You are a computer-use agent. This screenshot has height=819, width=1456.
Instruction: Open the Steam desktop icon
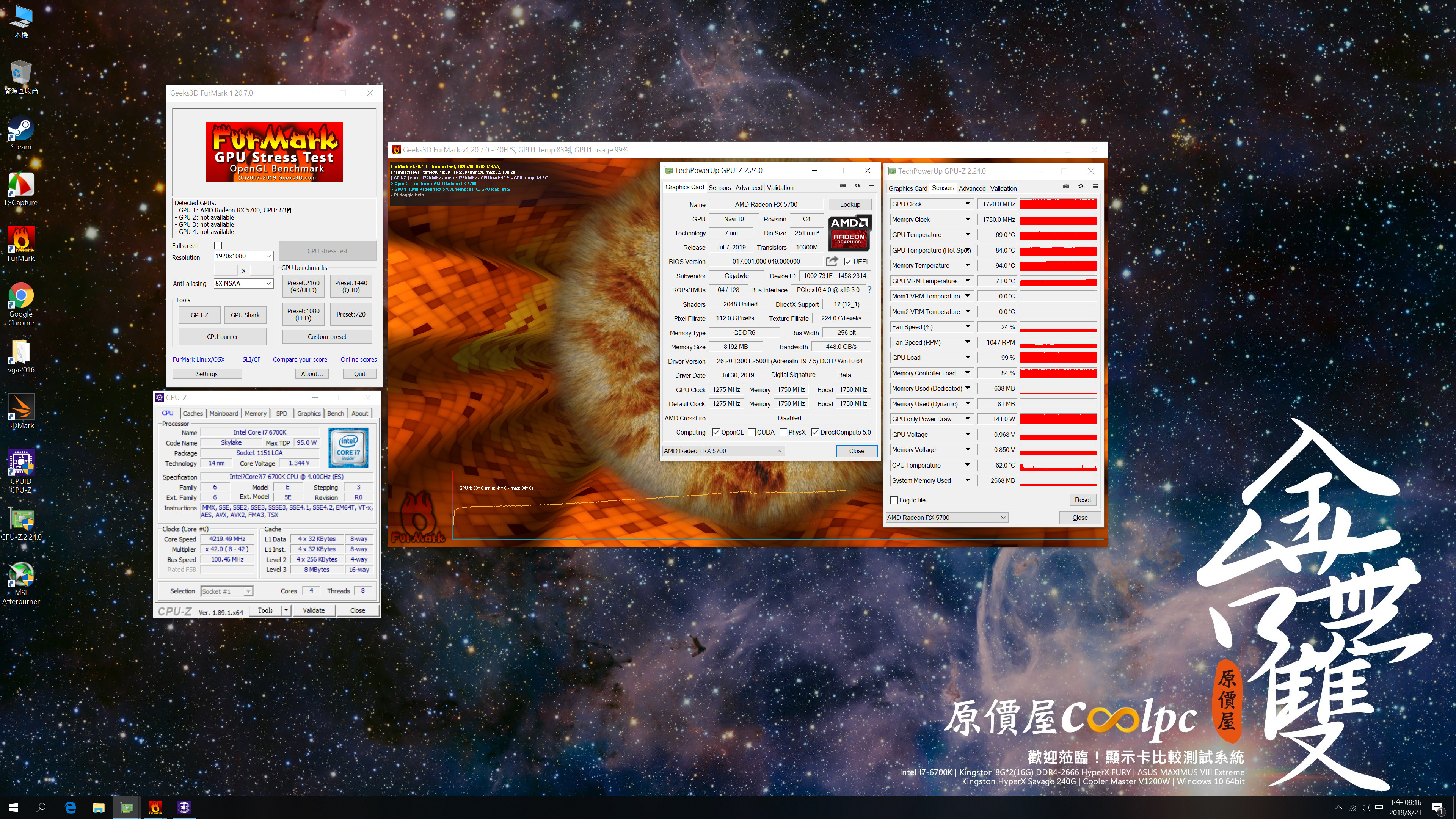click(x=21, y=133)
